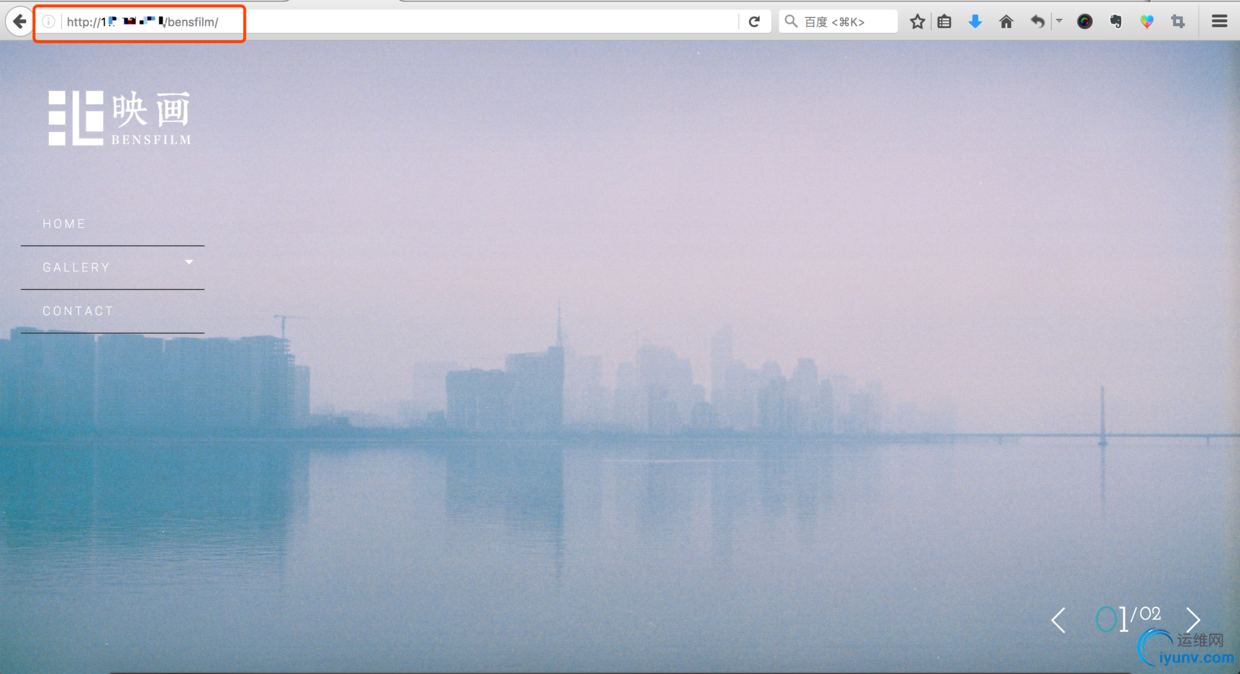Go to the browser Home page icon

[1006, 21]
